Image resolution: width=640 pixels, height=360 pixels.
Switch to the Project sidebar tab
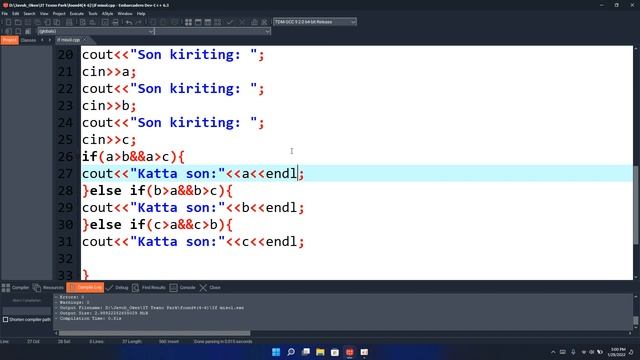click(9, 40)
